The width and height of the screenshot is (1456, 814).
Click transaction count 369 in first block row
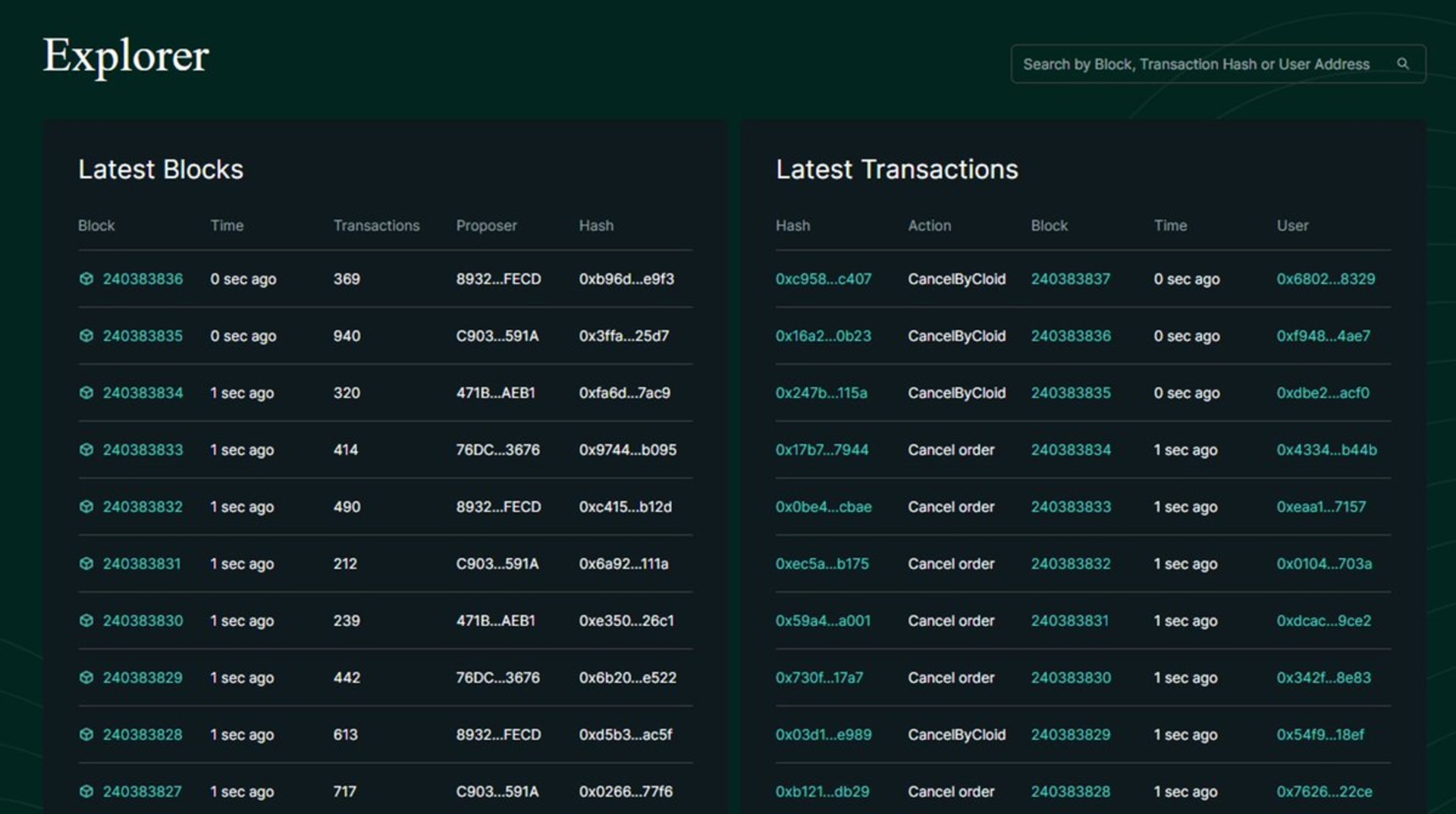347,279
